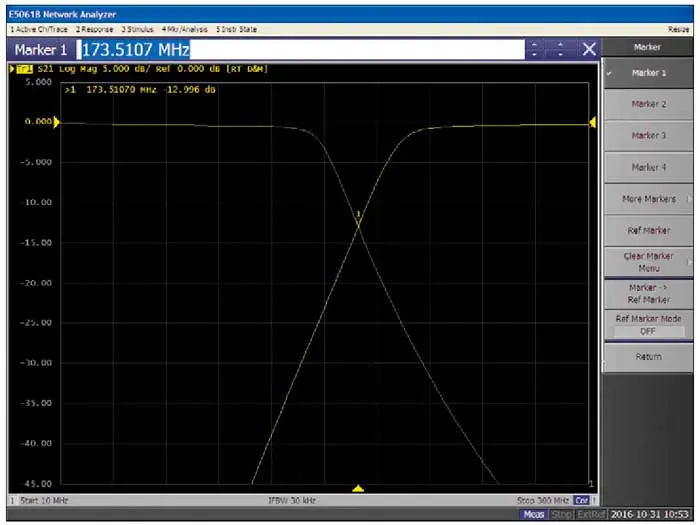Activate Marker 4 softkey
The image size is (700, 525).
point(648,167)
